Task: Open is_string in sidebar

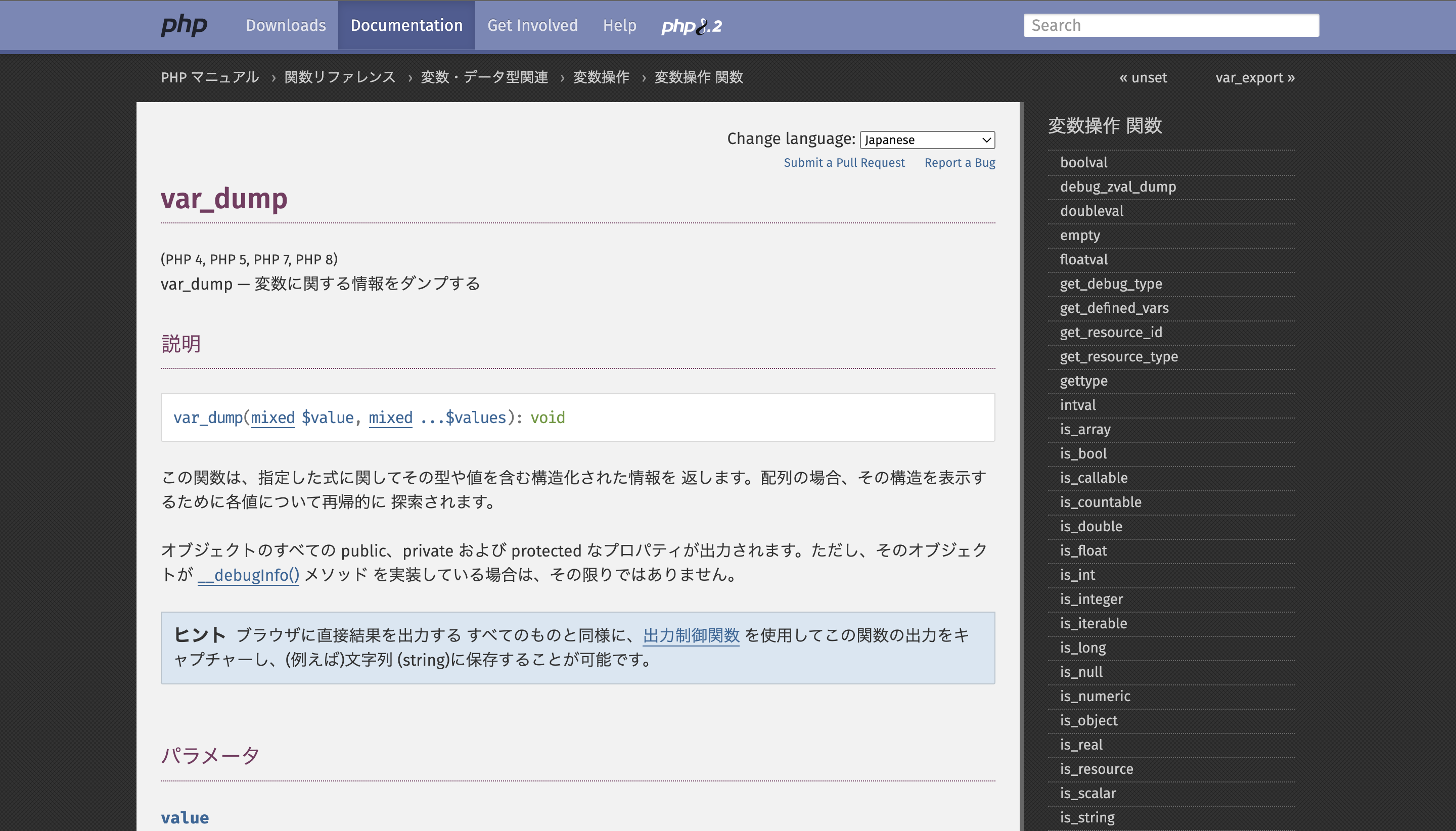Action: pyautogui.click(x=1087, y=817)
